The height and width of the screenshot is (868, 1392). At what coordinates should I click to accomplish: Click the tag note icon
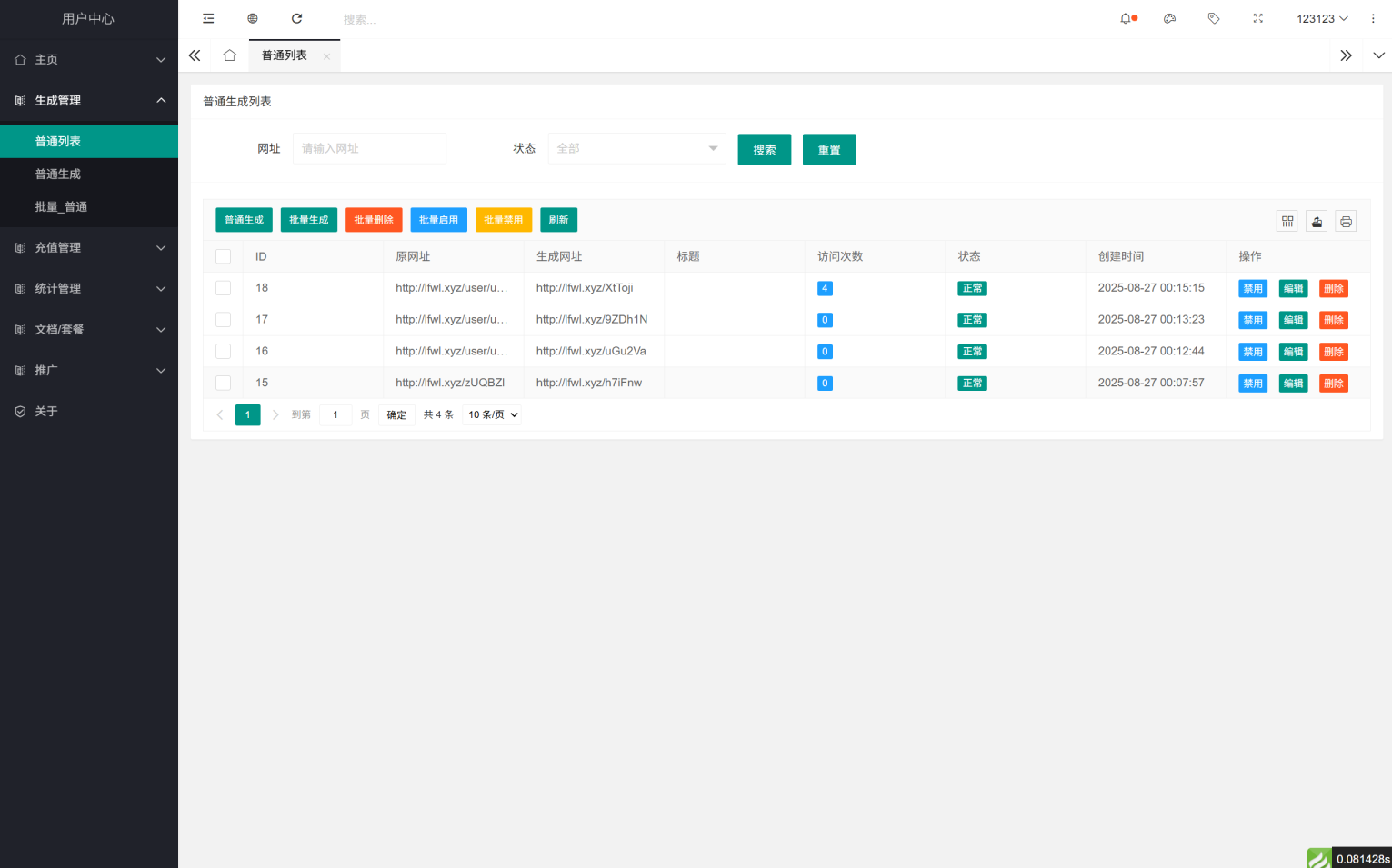coord(1214,18)
